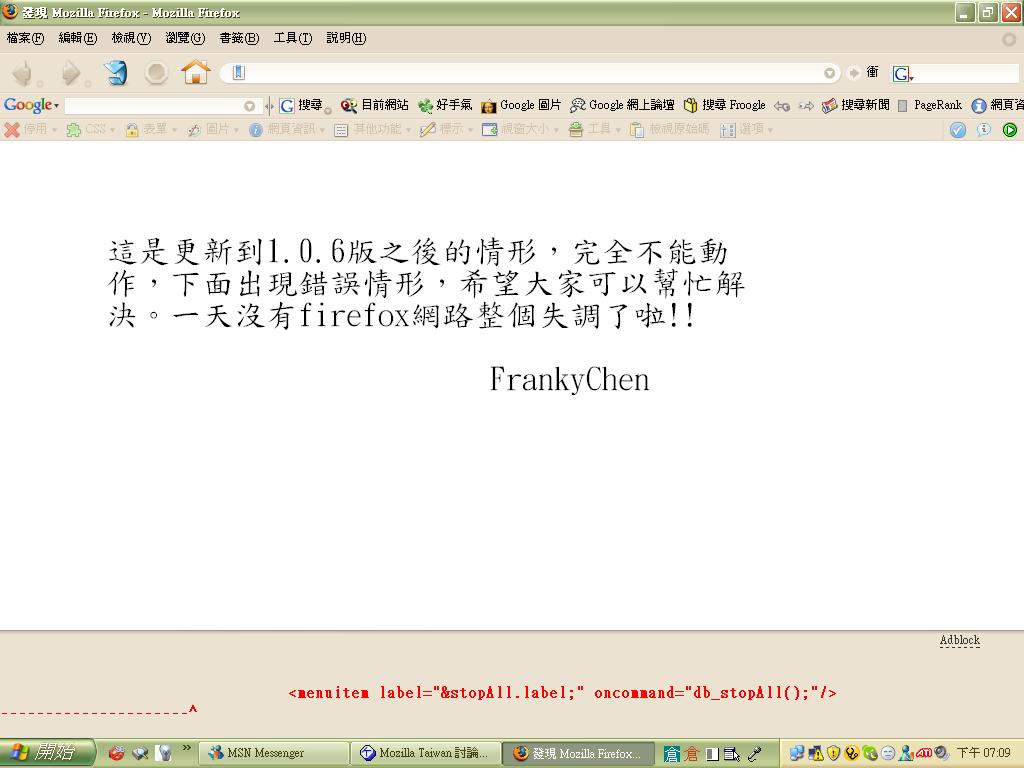Click 目前網站 site search button
The image size is (1024, 768).
(x=375, y=105)
